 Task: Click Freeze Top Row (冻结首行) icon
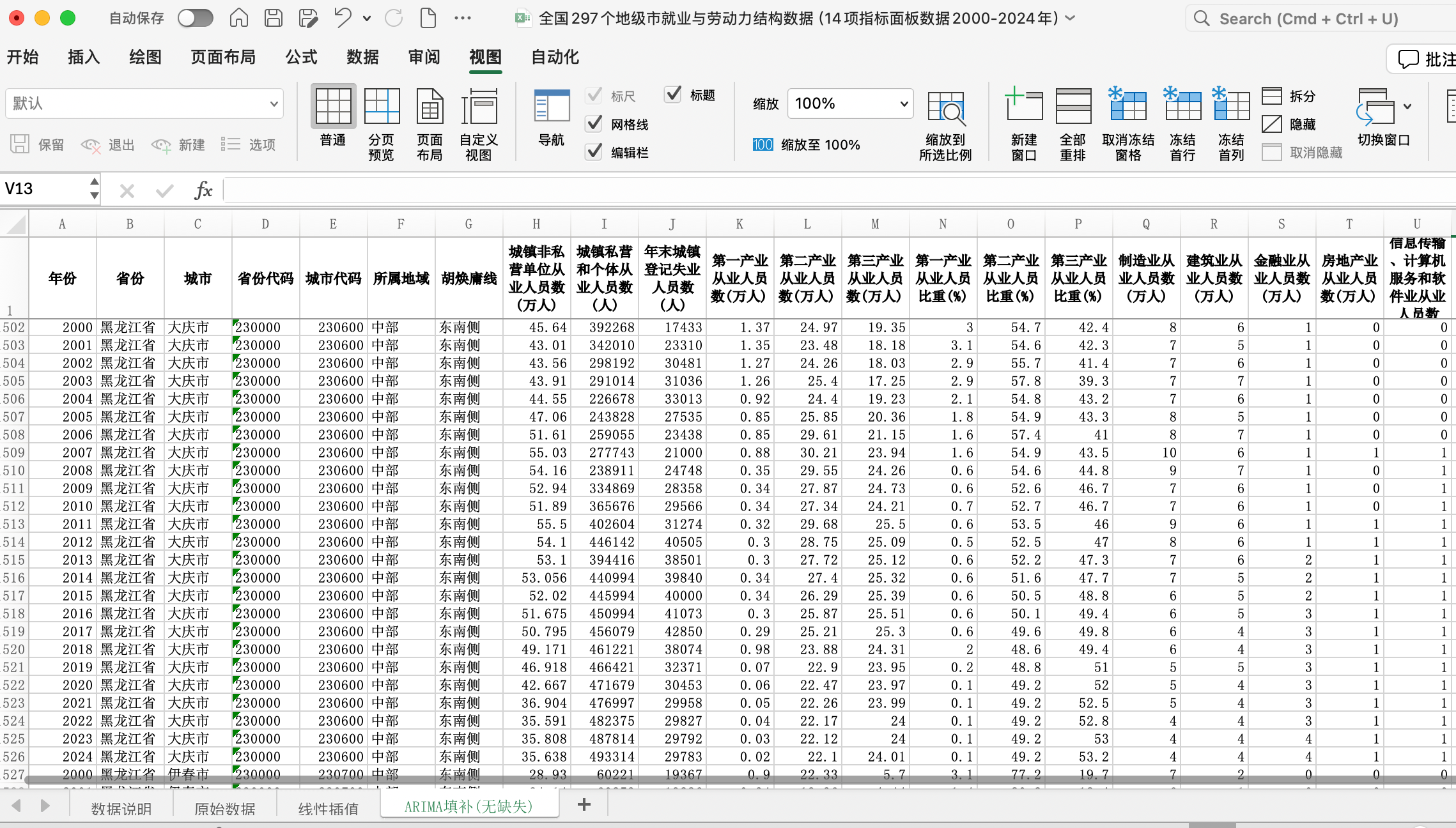[1182, 107]
